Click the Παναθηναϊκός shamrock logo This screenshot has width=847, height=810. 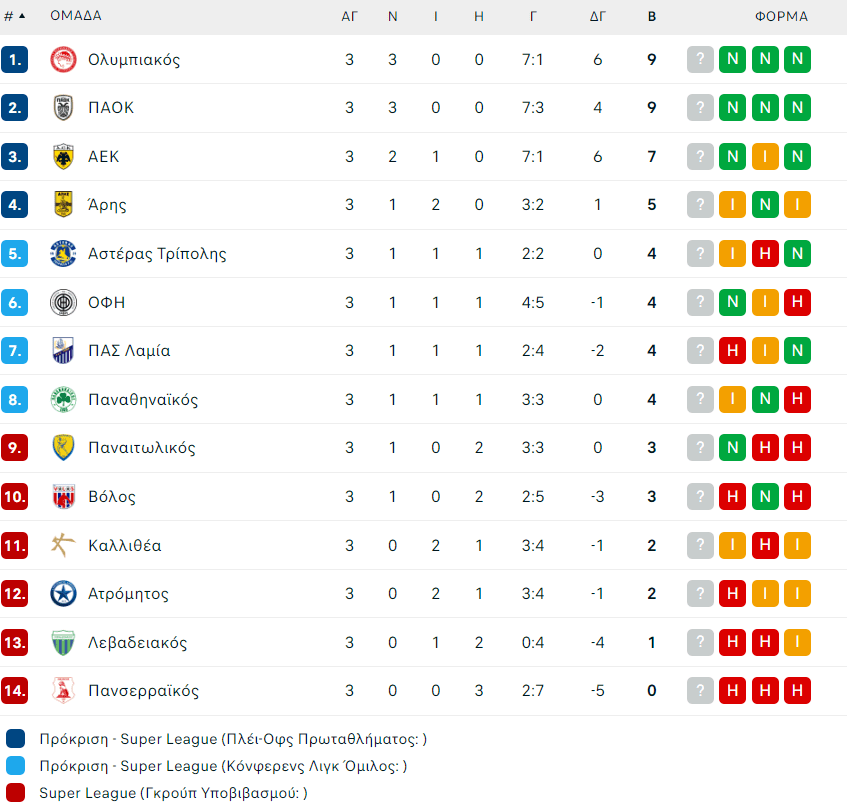pyautogui.click(x=63, y=400)
